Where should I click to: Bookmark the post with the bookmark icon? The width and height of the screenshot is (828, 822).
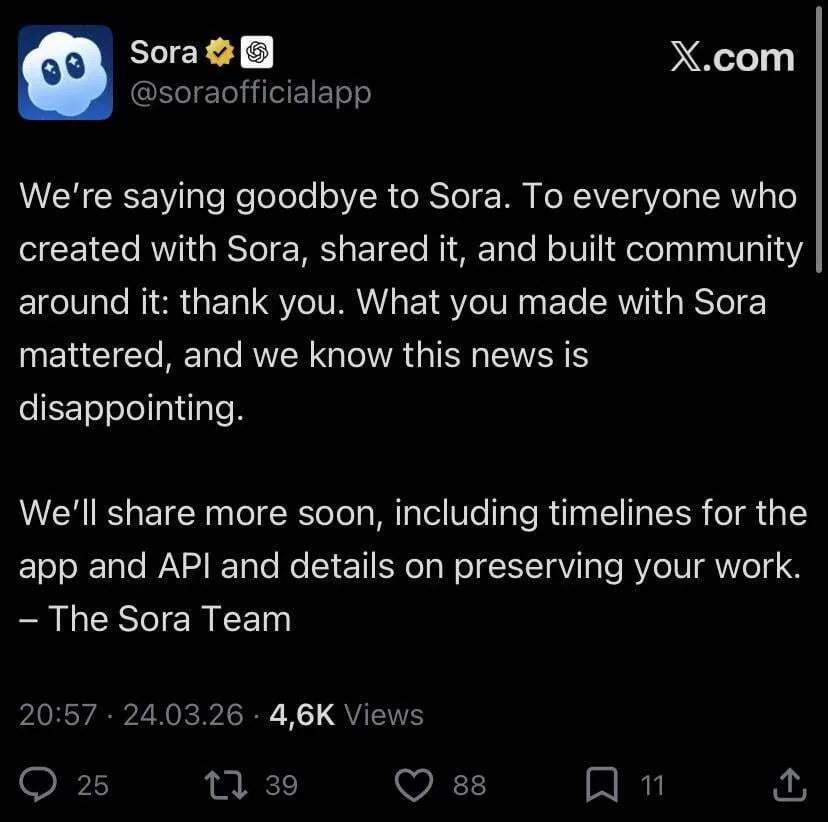pos(602,785)
